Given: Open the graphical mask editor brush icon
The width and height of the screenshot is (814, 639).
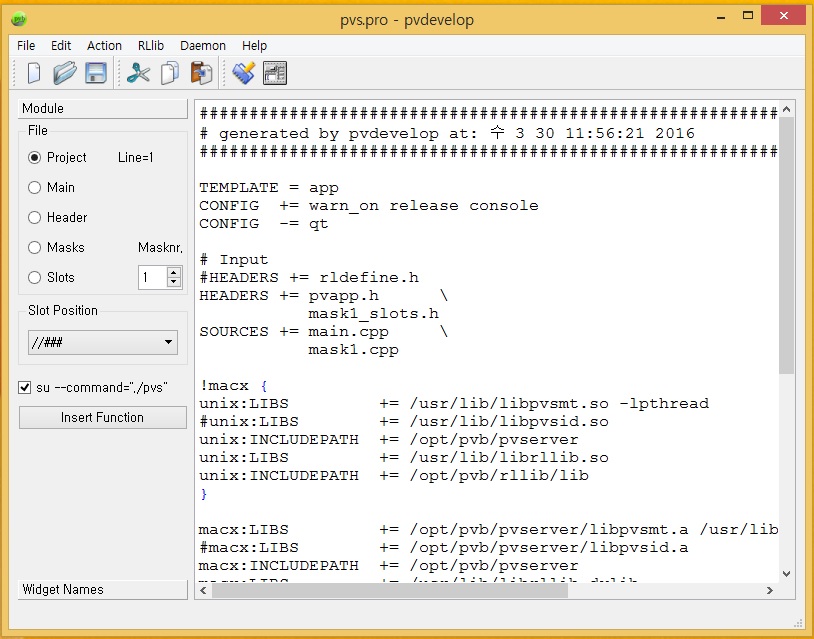Looking at the screenshot, I should coord(243,72).
